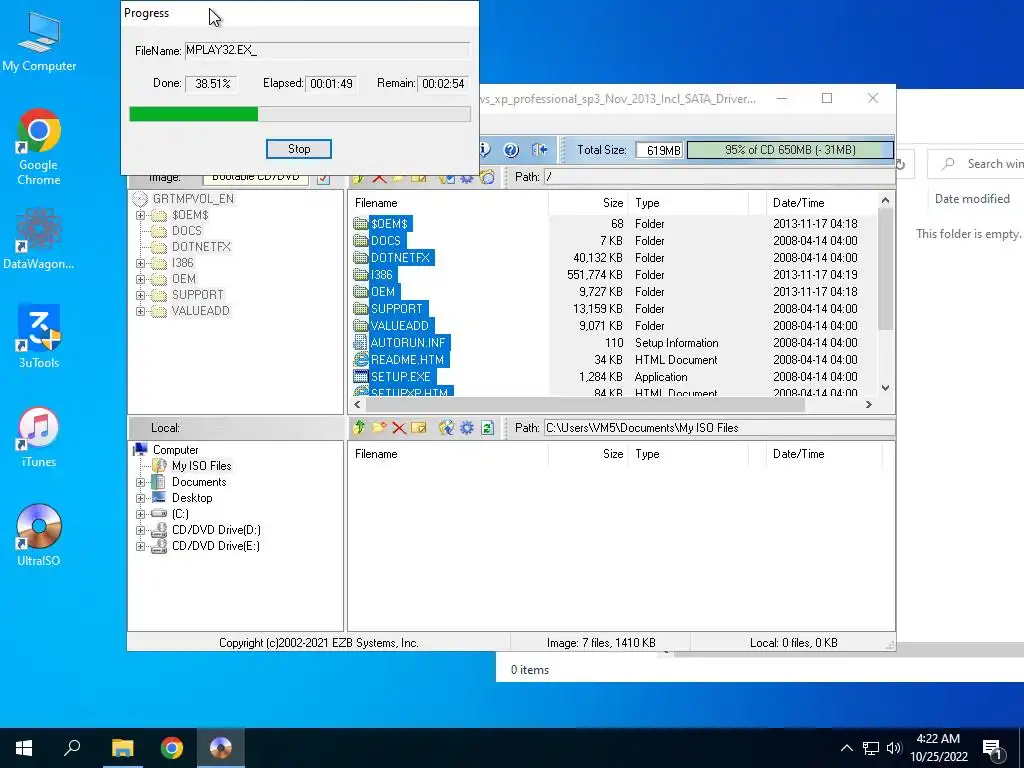Screen dimensions: 1024x768
Task: Expand CD/DVD Drive(D:) node
Action: [140, 530]
